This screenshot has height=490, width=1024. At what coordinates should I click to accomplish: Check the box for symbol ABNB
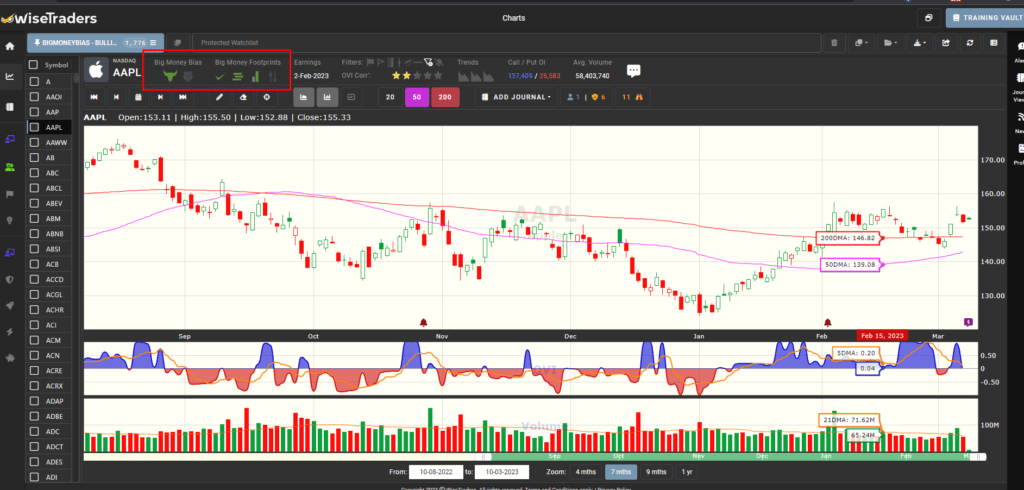34,233
